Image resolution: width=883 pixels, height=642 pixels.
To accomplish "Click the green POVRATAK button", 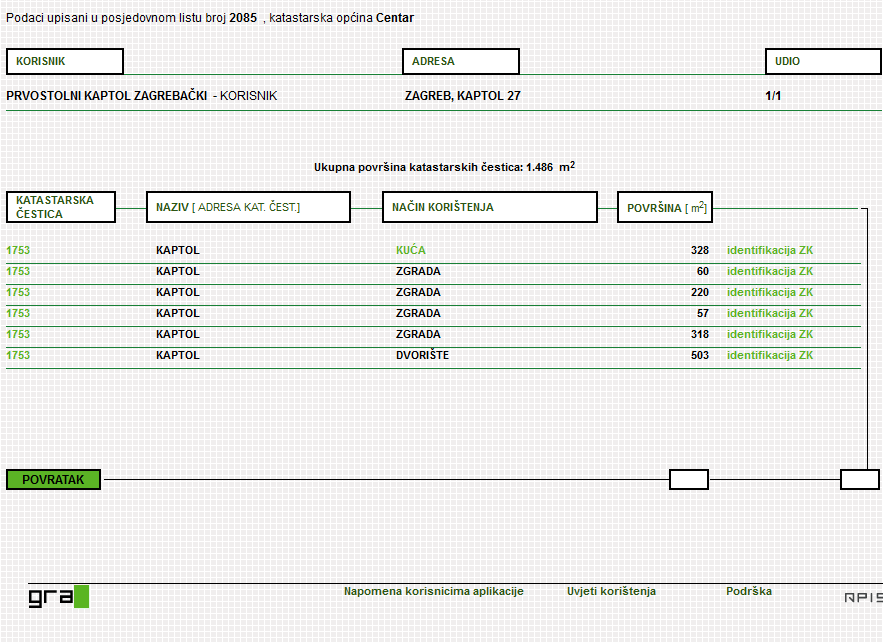I will (x=53, y=479).
